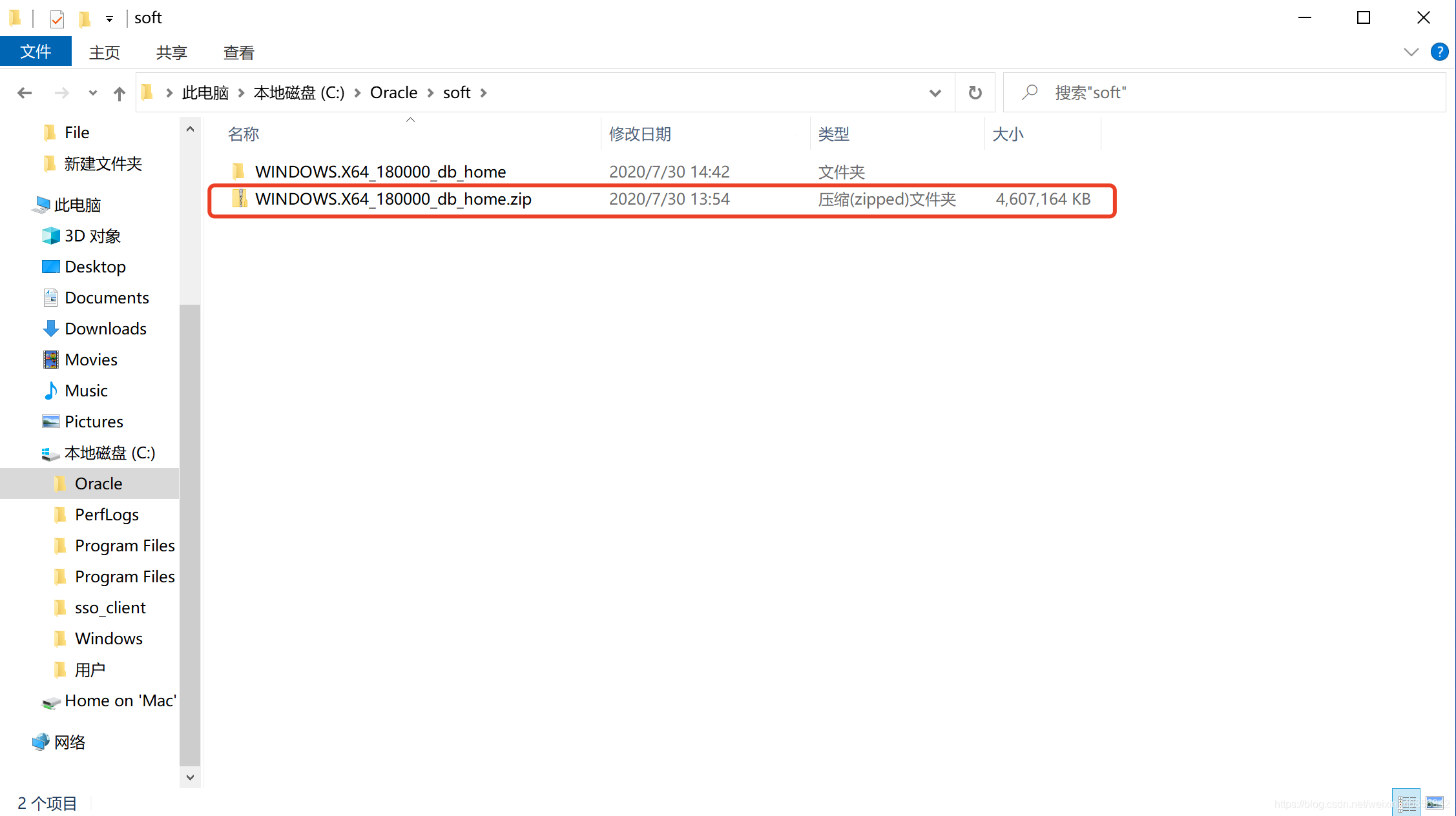
Task: Open the 文件 menu tab
Action: click(x=36, y=52)
